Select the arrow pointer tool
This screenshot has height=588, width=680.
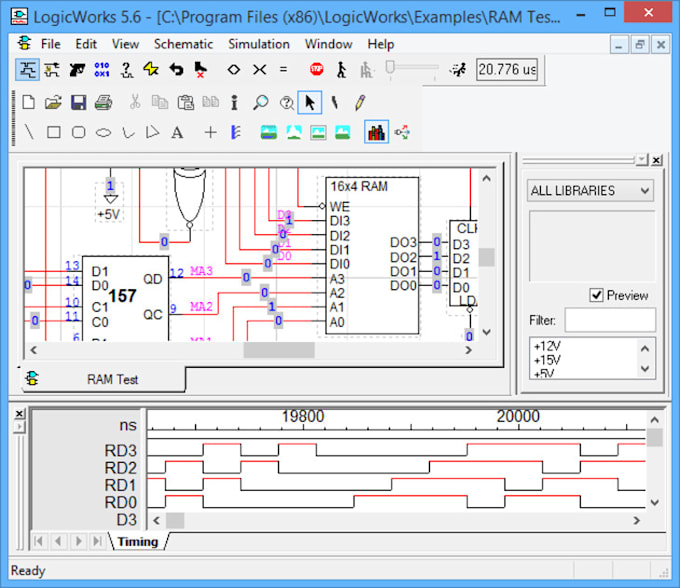310,103
